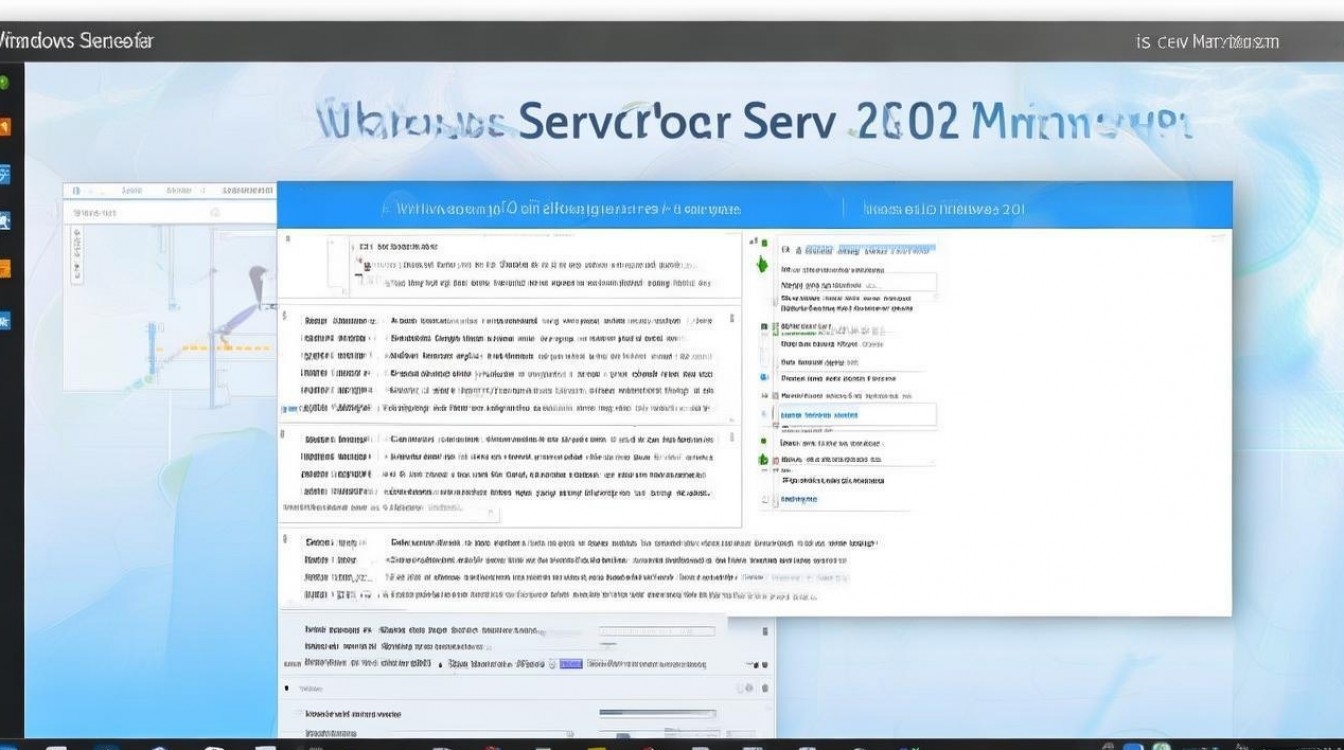
Task: Click the dark progress bar near the bottom panel's lower edge
Action: click(x=657, y=713)
